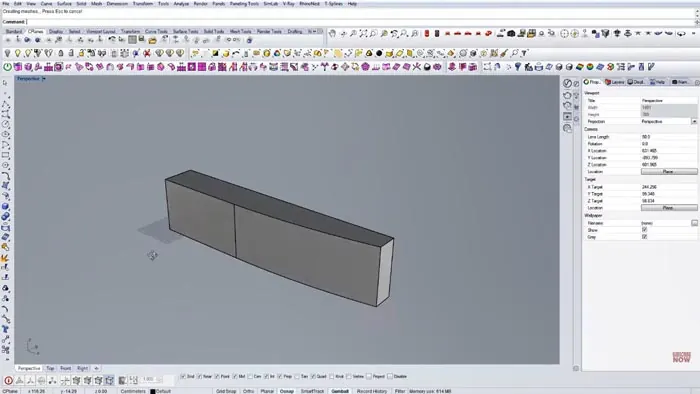Click the yellow box icon beside checker icon
The width and height of the screenshot is (700, 394).
pyautogui.click(x=225, y=54)
